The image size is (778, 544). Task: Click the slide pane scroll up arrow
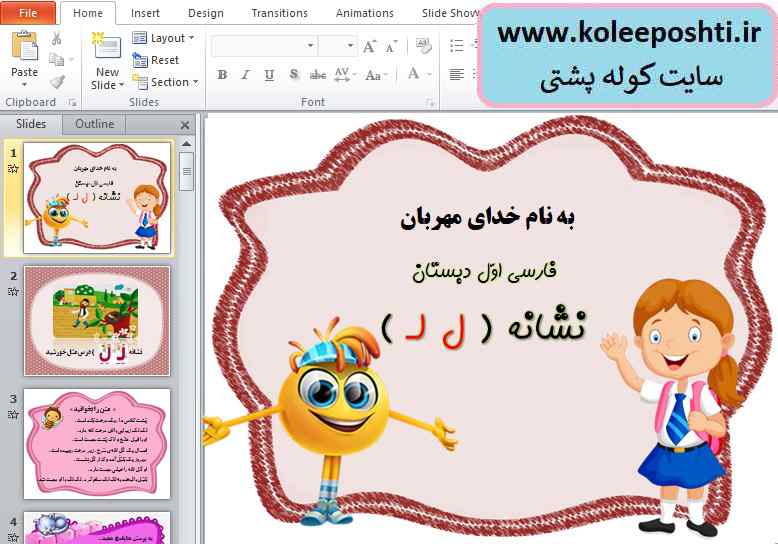coord(187,144)
